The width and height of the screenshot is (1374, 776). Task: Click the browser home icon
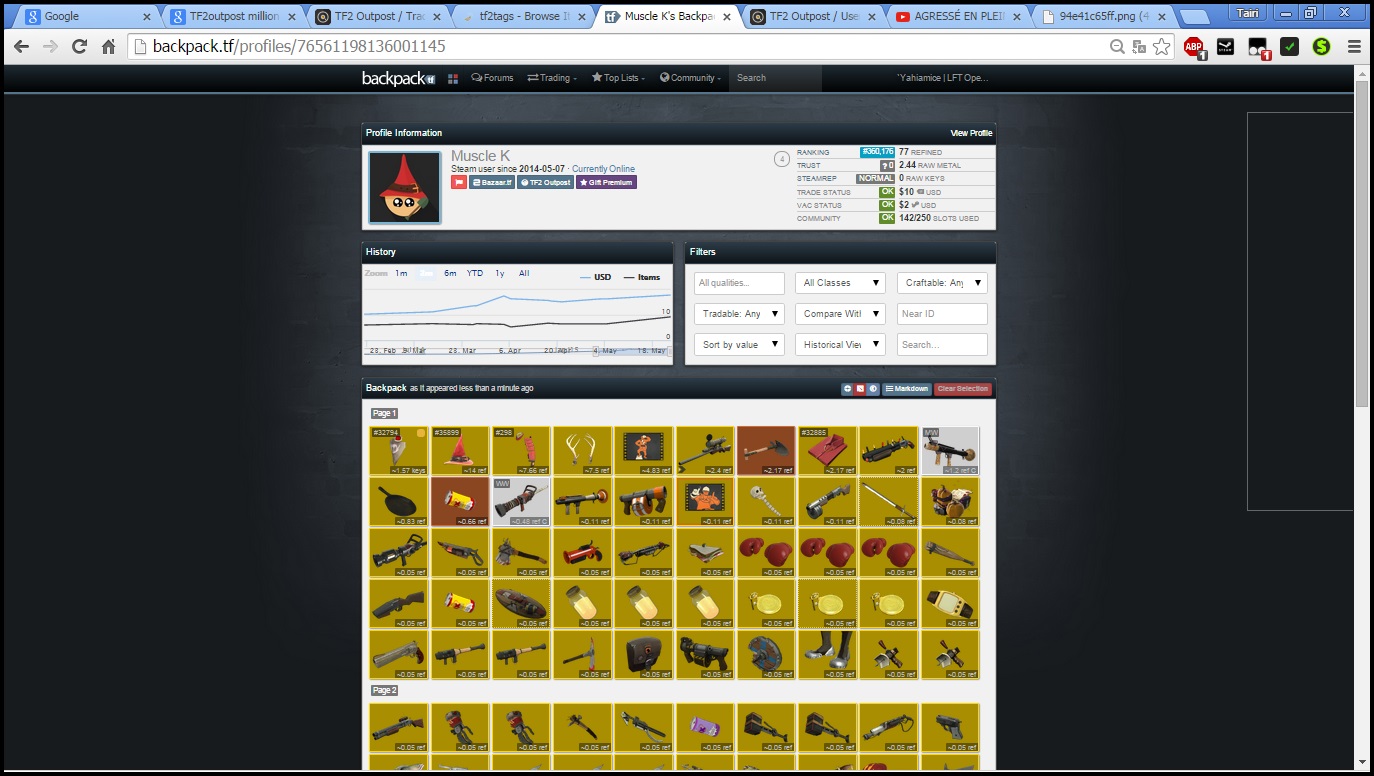[108, 46]
